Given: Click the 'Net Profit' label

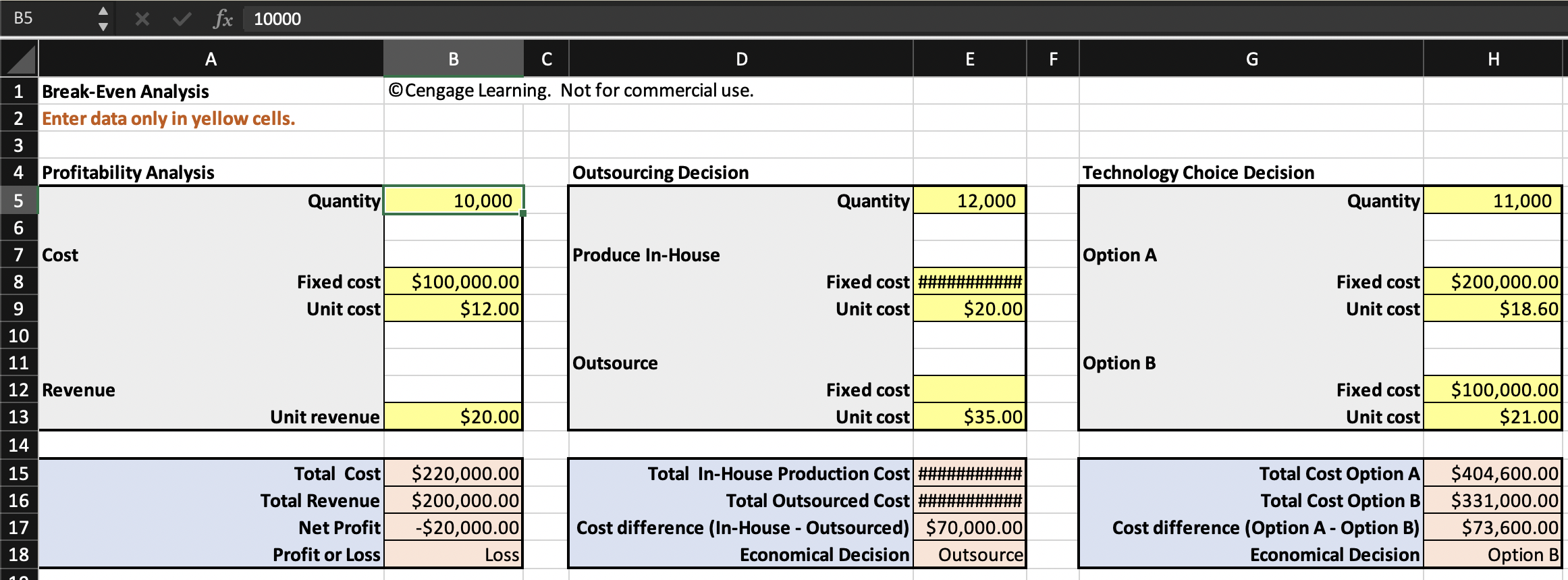Looking at the screenshot, I should pyautogui.click(x=340, y=527).
